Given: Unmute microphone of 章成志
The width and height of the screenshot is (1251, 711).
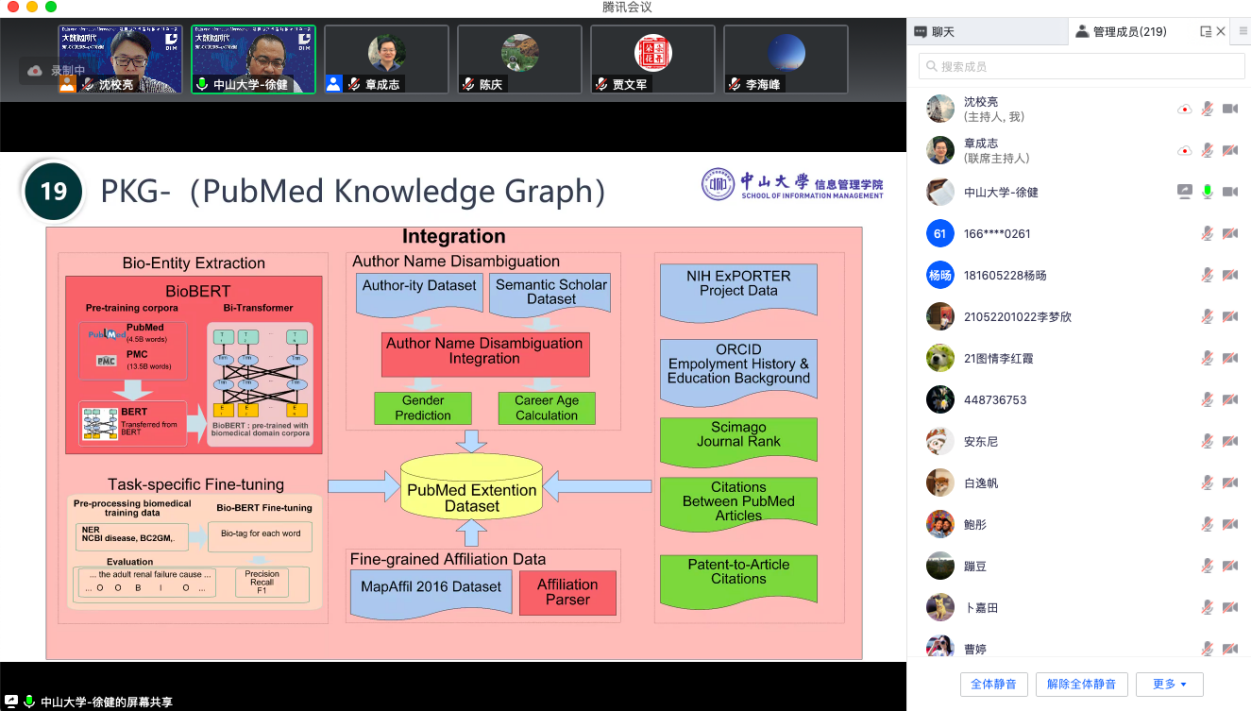Looking at the screenshot, I should [x=1208, y=150].
